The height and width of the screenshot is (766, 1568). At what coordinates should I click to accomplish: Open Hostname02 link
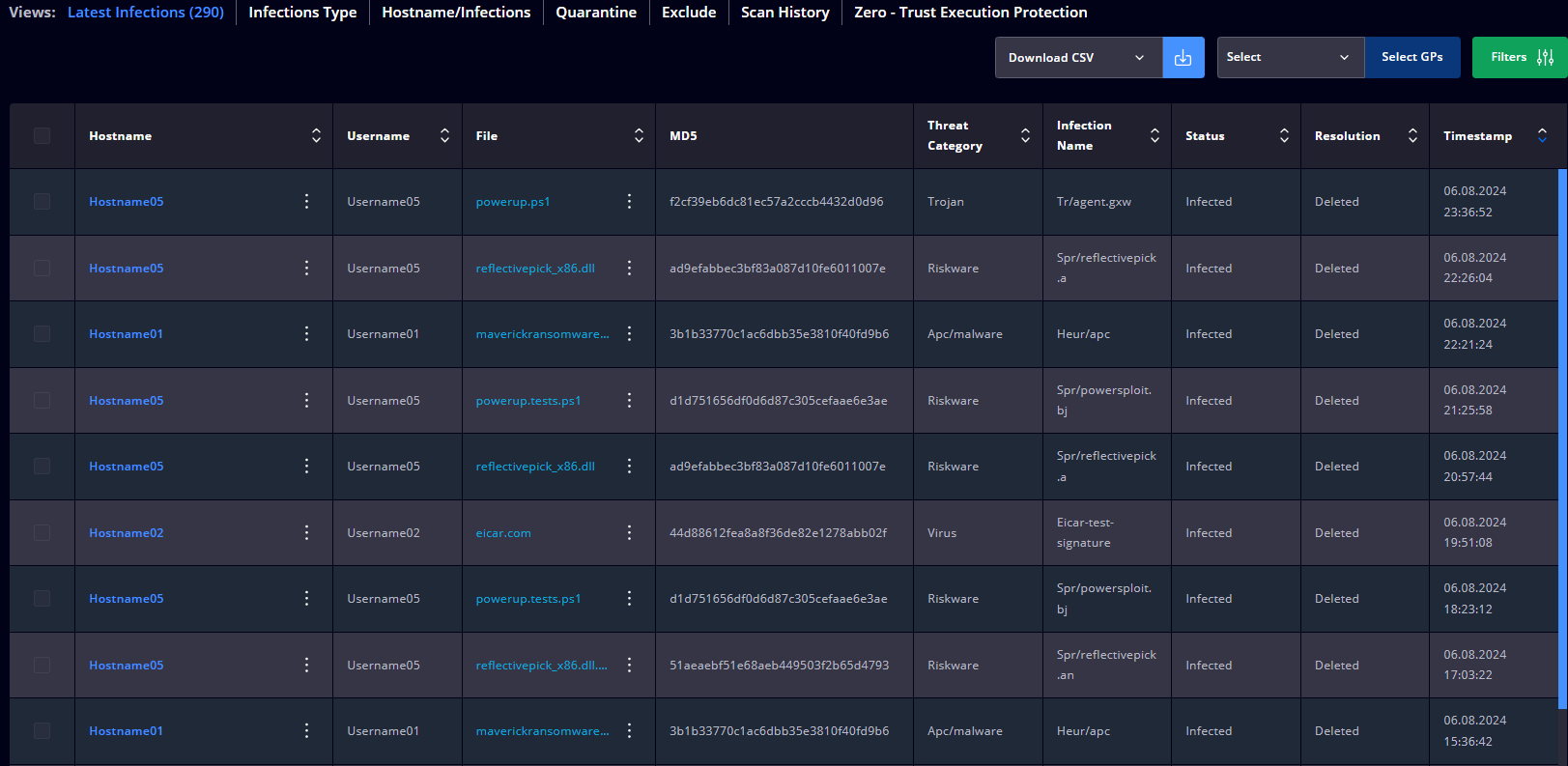click(x=127, y=533)
